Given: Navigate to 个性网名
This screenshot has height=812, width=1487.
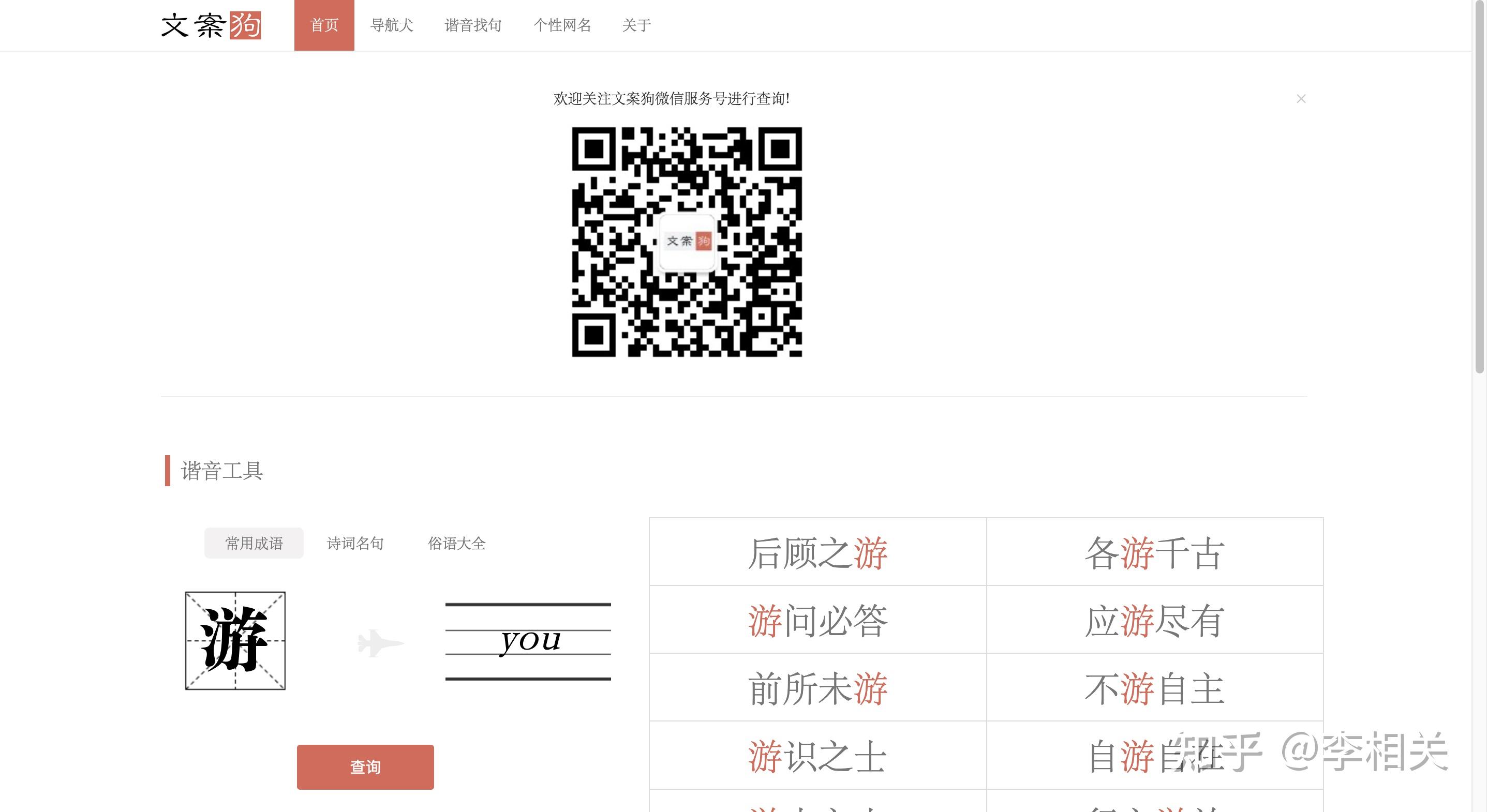Looking at the screenshot, I should (x=562, y=25).
